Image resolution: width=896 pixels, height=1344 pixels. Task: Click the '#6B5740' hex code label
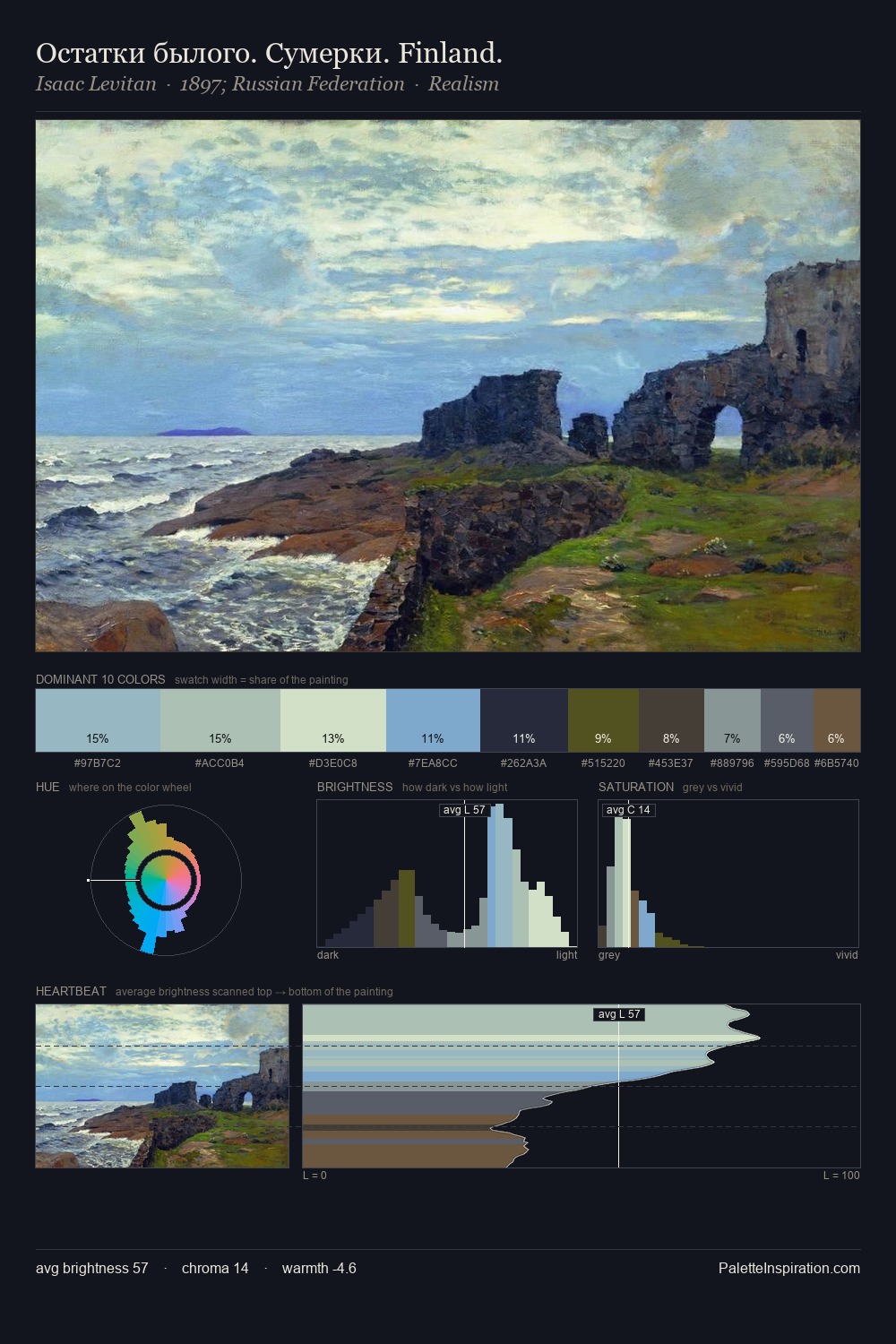(837, 763)
